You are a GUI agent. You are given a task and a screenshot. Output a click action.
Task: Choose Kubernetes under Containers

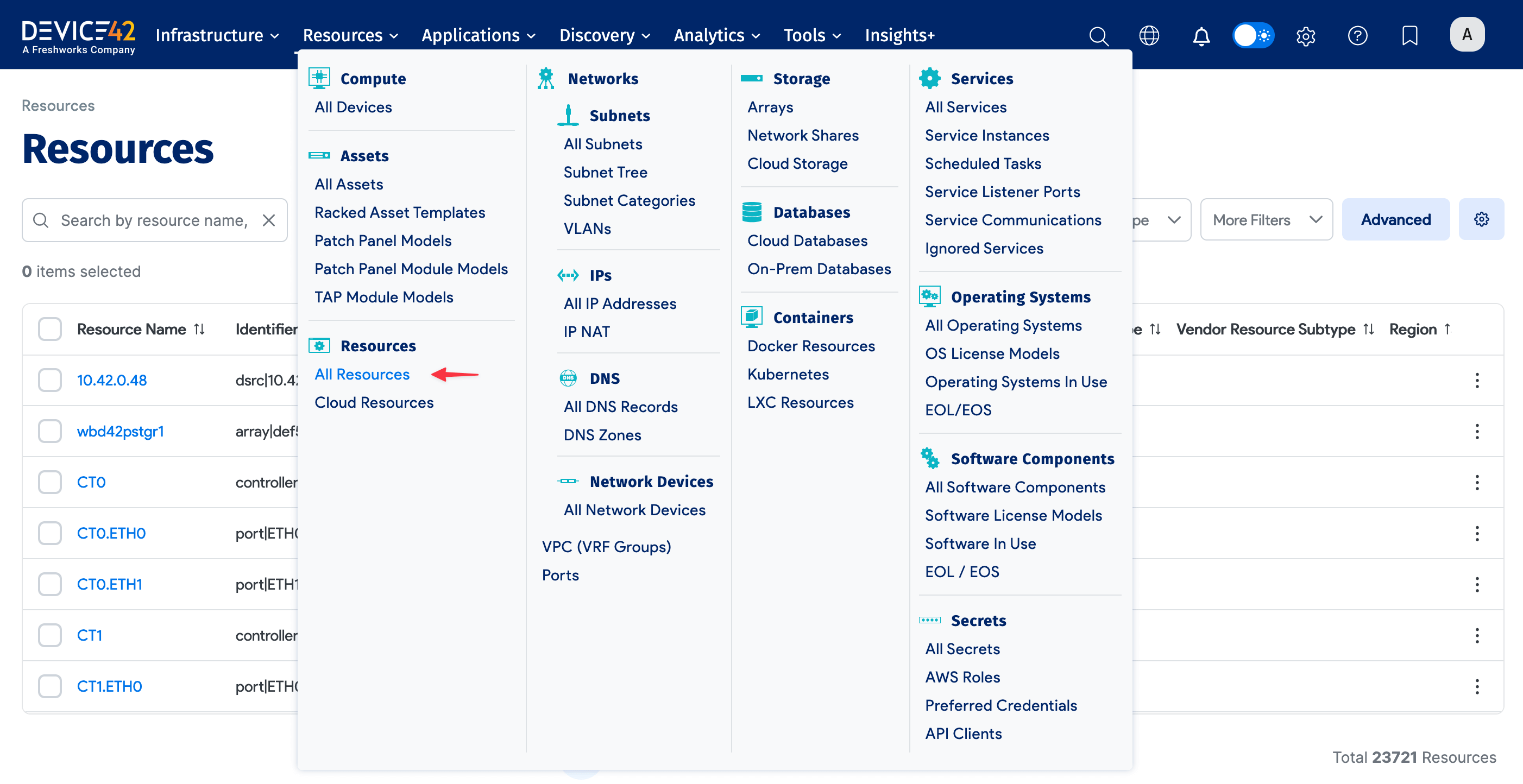[x=788, y=374]
